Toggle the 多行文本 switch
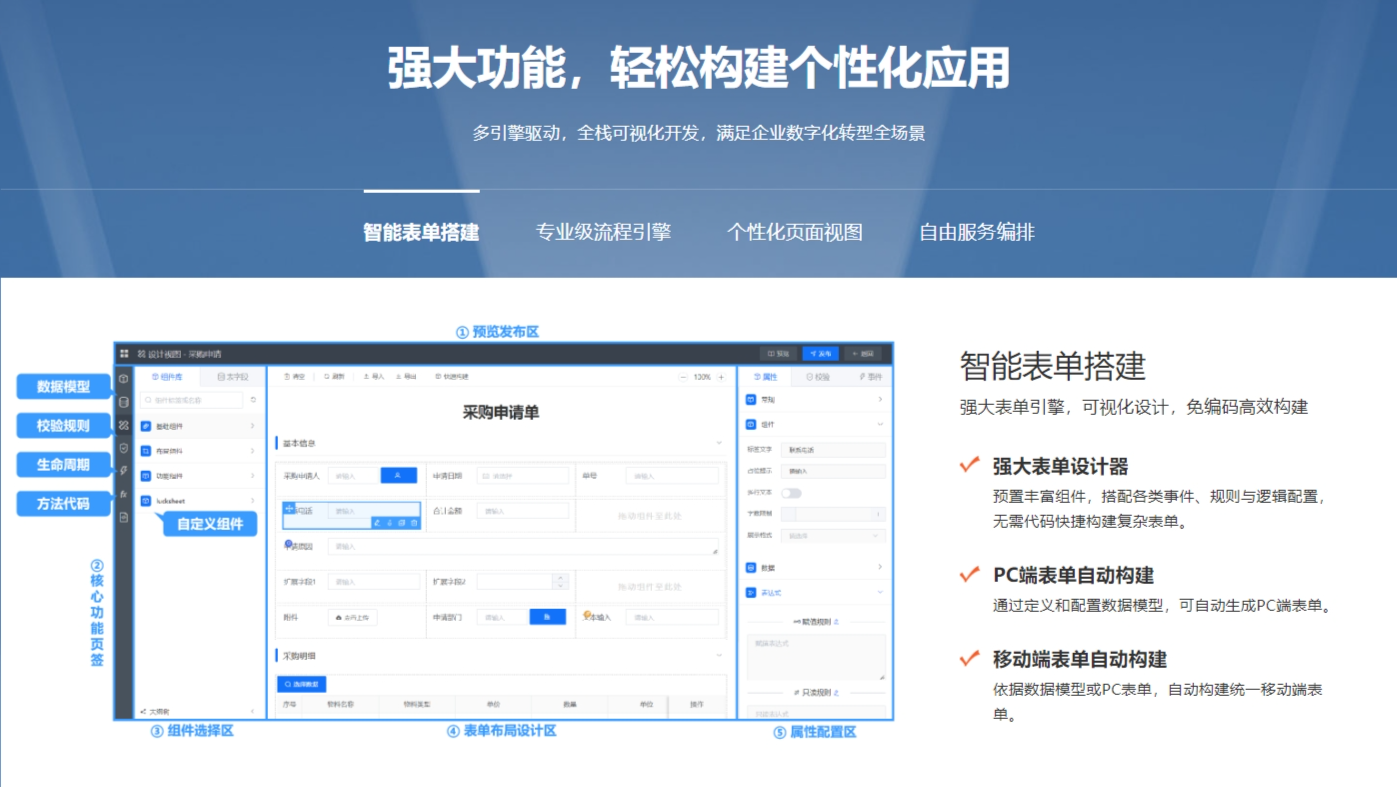This screenshot has height=787, width=1397. click(791, 493)
